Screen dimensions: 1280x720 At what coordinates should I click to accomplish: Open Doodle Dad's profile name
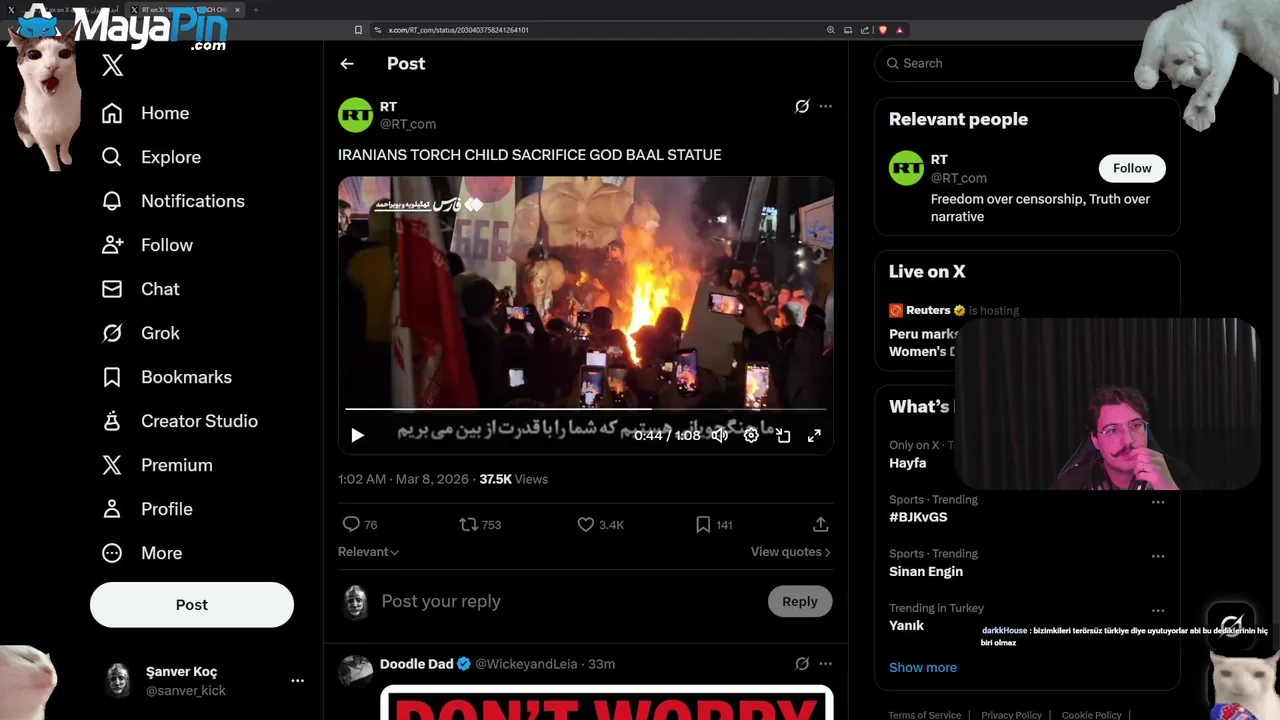417,664
